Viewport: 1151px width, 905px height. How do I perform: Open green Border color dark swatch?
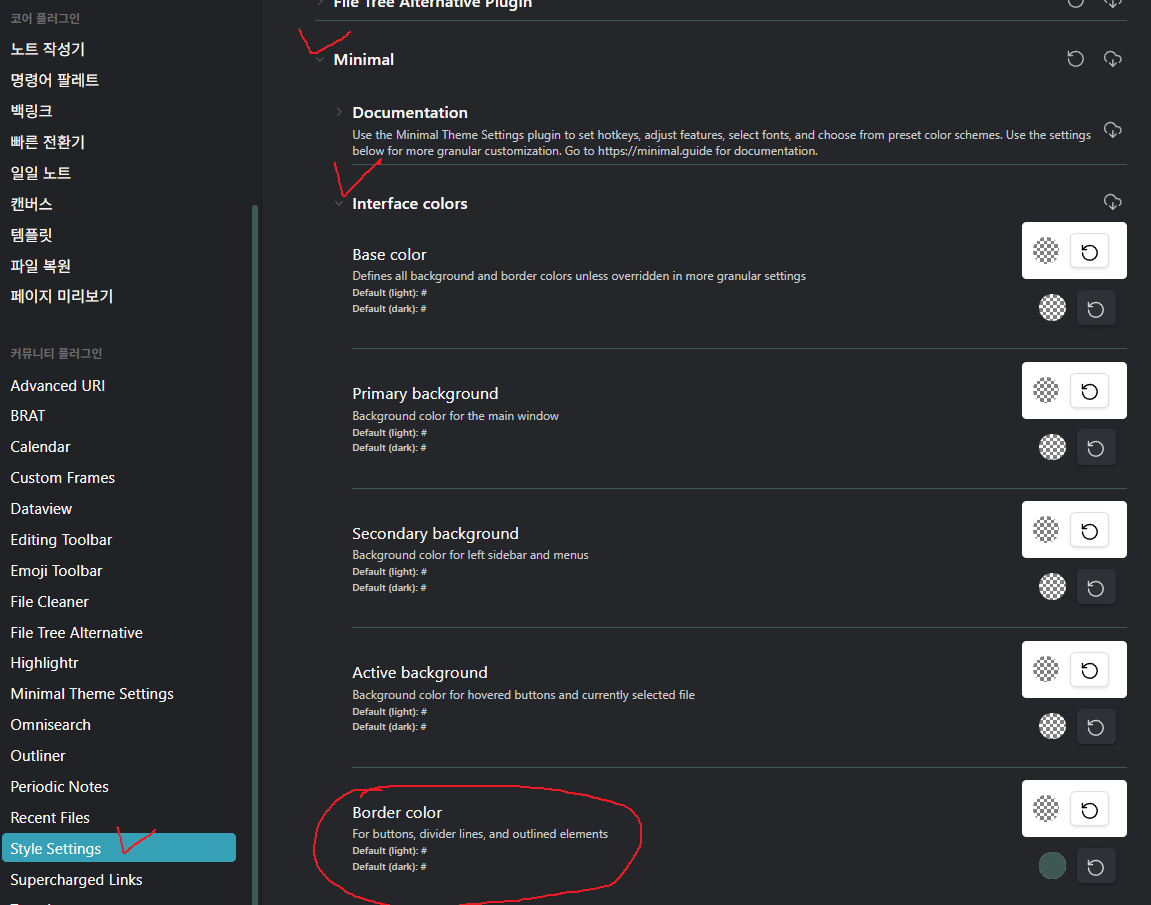click(1053, 866)
